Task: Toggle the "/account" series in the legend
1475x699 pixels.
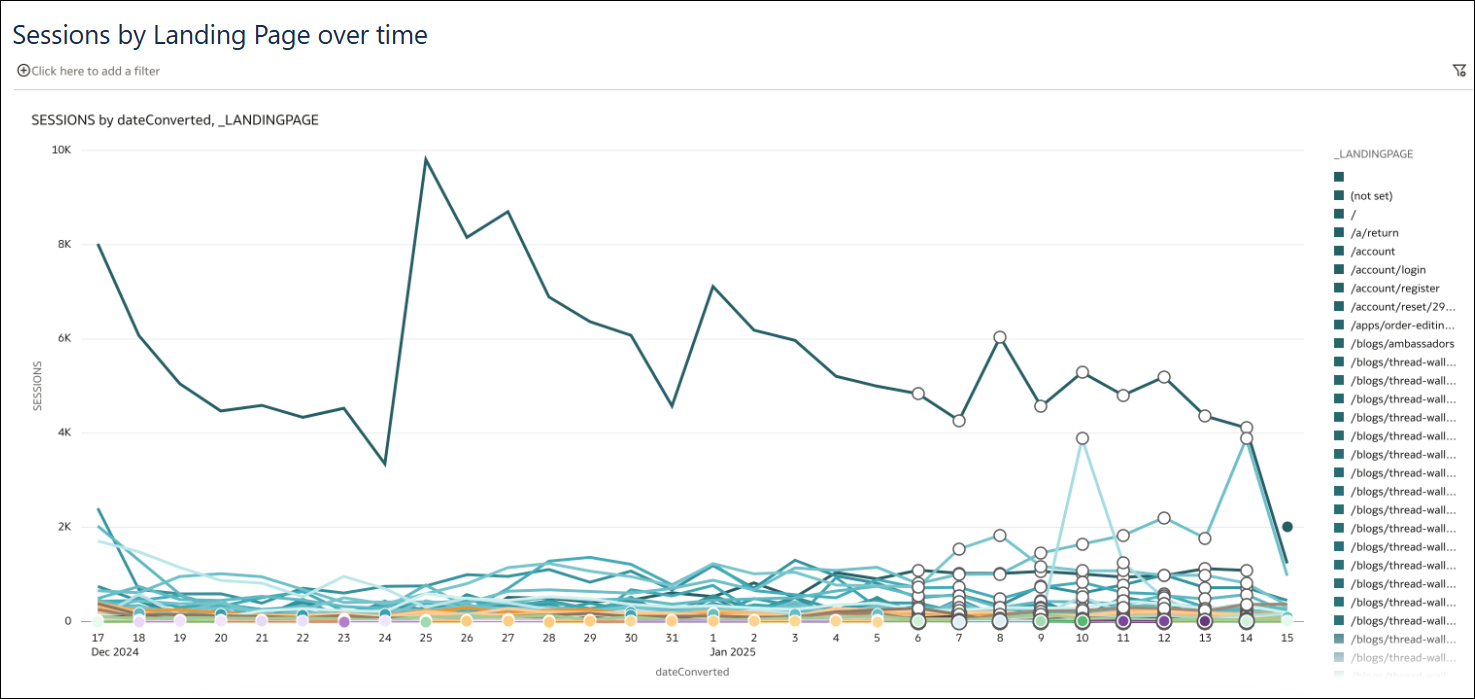Action: coord(1338,250)
